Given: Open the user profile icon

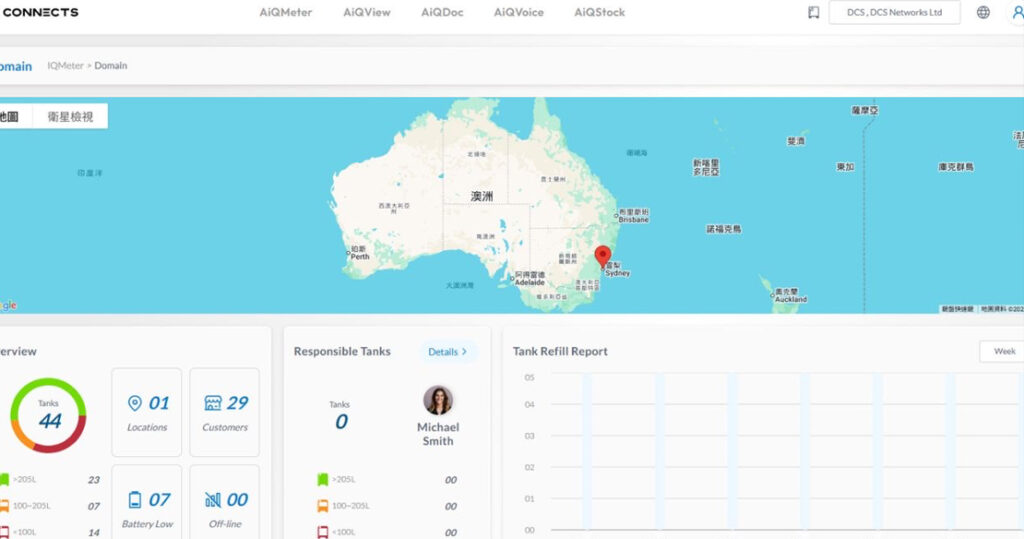Looking at the screenshot, I should point(1017,13).
